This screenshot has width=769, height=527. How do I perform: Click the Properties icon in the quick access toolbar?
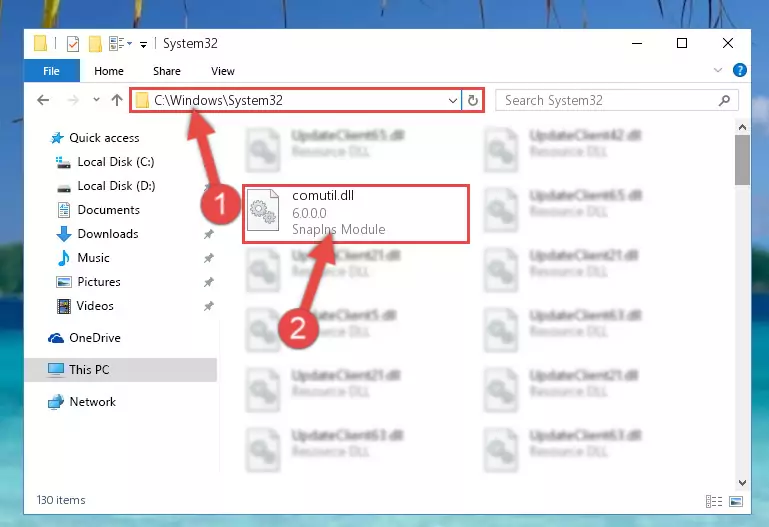[x=73, y=44]
